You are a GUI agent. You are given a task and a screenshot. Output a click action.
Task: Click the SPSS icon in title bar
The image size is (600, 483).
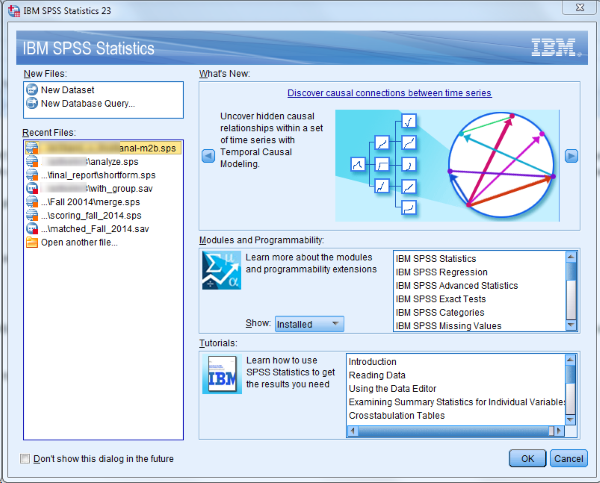click(14, 11)
